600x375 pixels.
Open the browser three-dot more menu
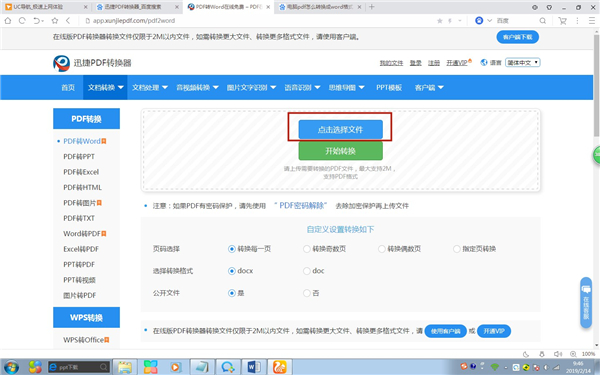[577, 21]
